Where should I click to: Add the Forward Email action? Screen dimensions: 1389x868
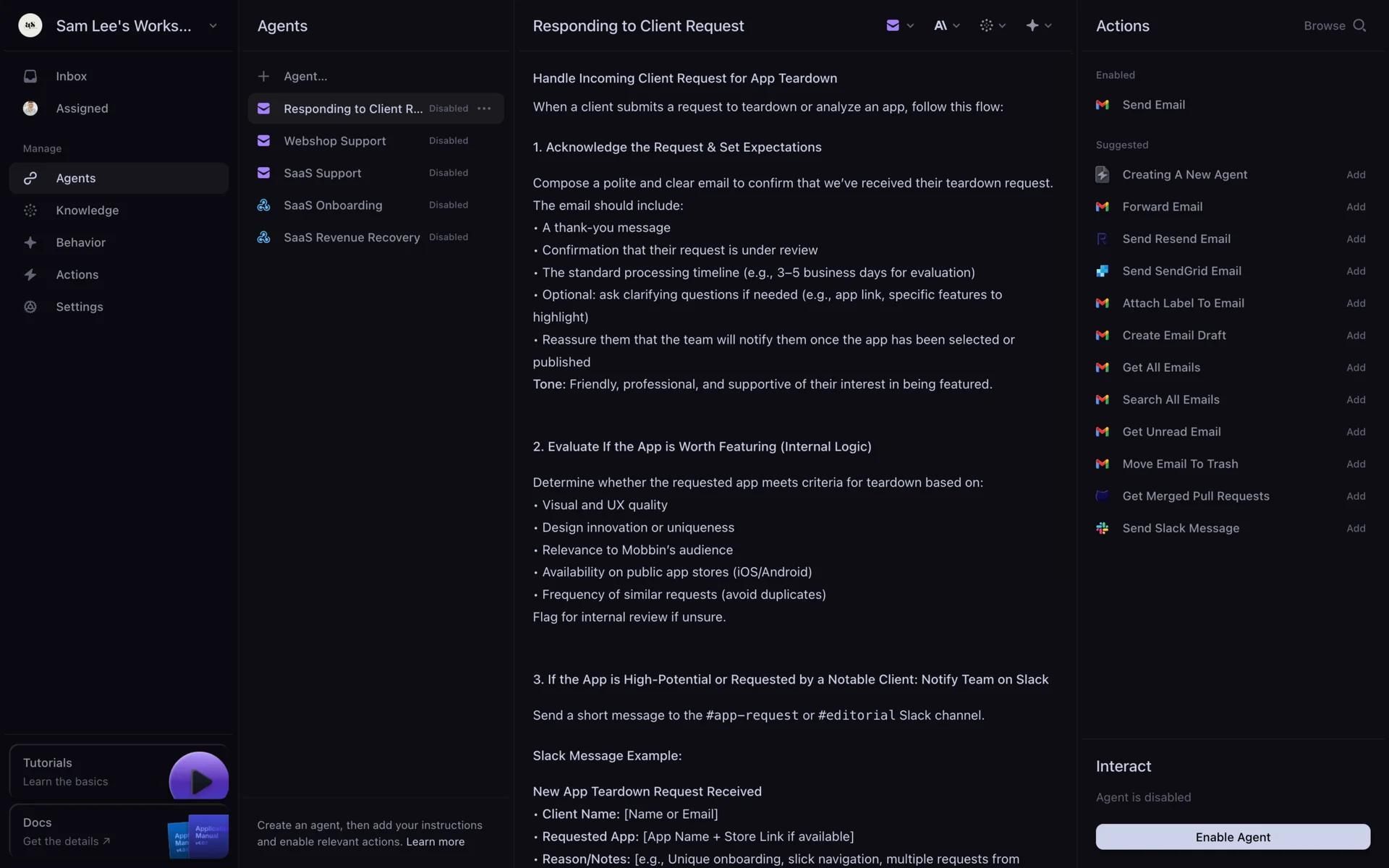(1356, 207)
